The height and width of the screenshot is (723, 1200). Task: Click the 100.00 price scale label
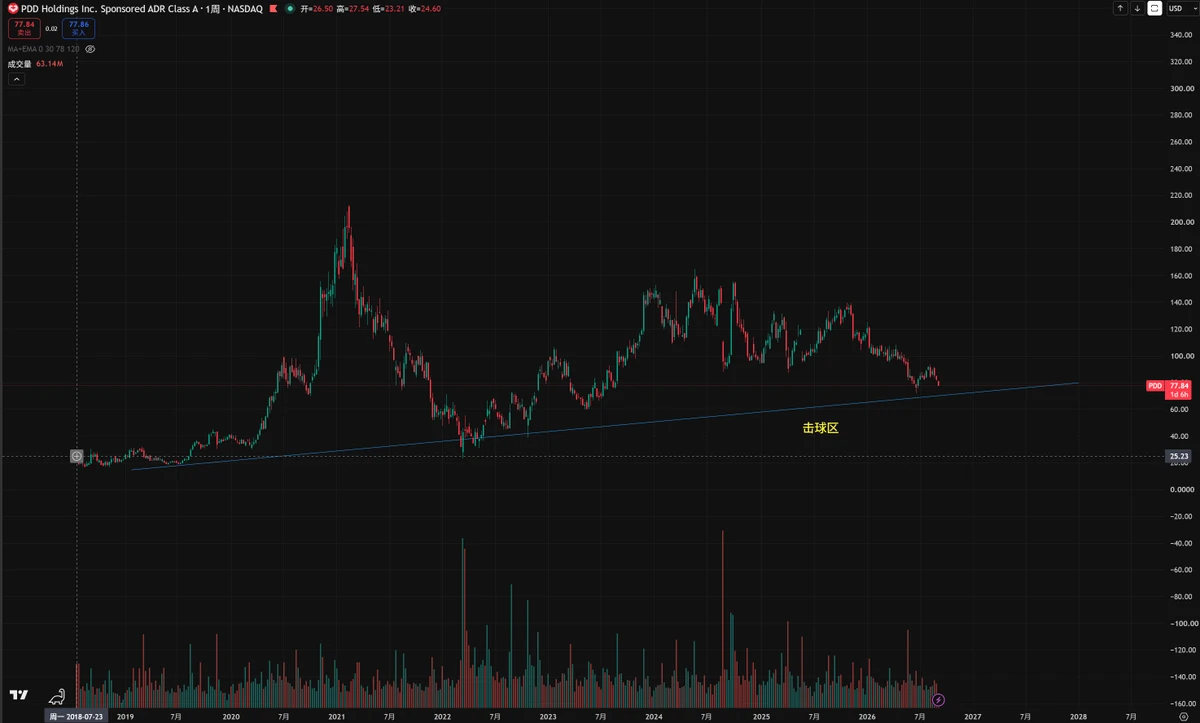1181,356
